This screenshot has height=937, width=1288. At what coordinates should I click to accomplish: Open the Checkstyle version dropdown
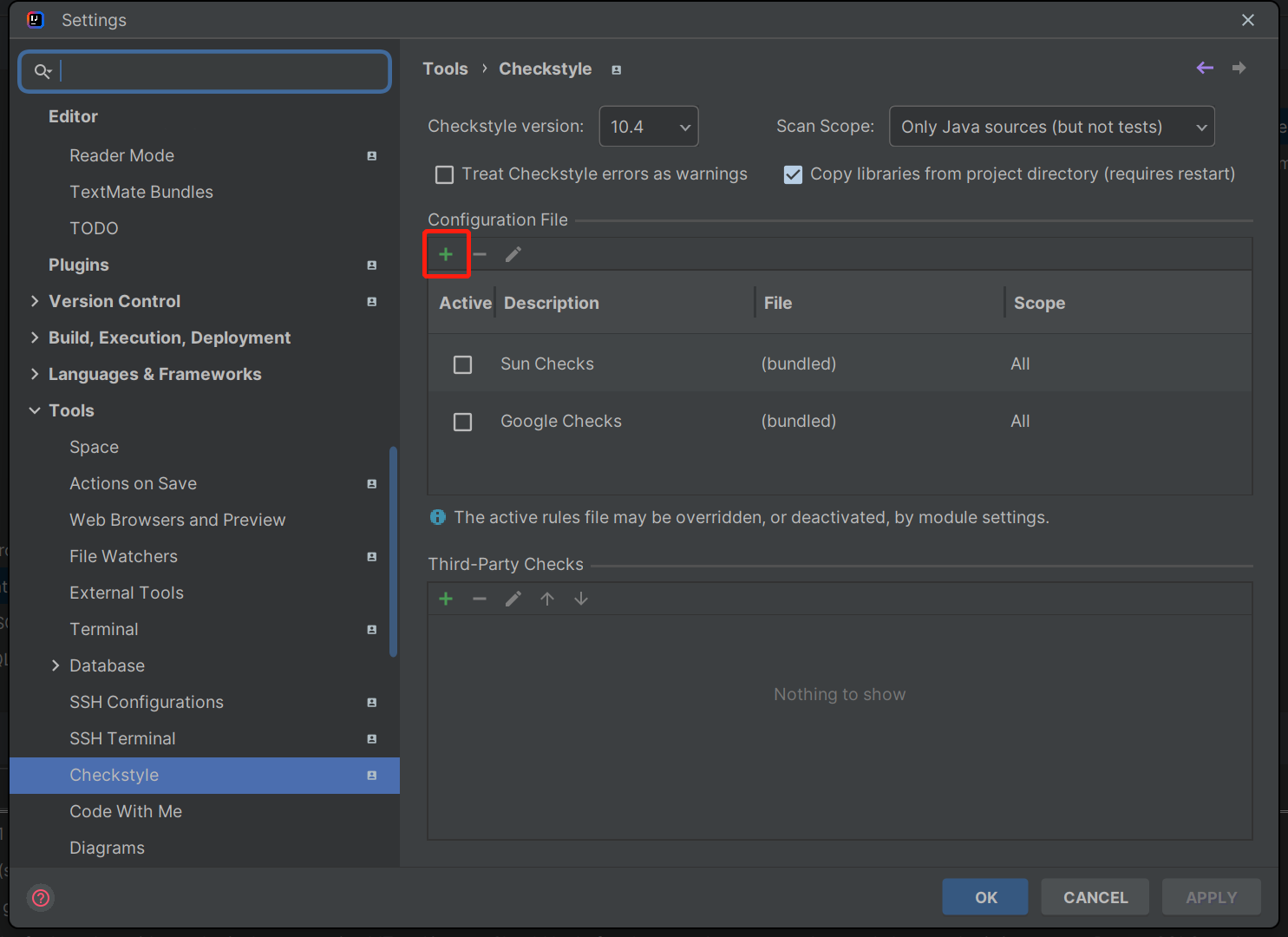click(649, 127)
